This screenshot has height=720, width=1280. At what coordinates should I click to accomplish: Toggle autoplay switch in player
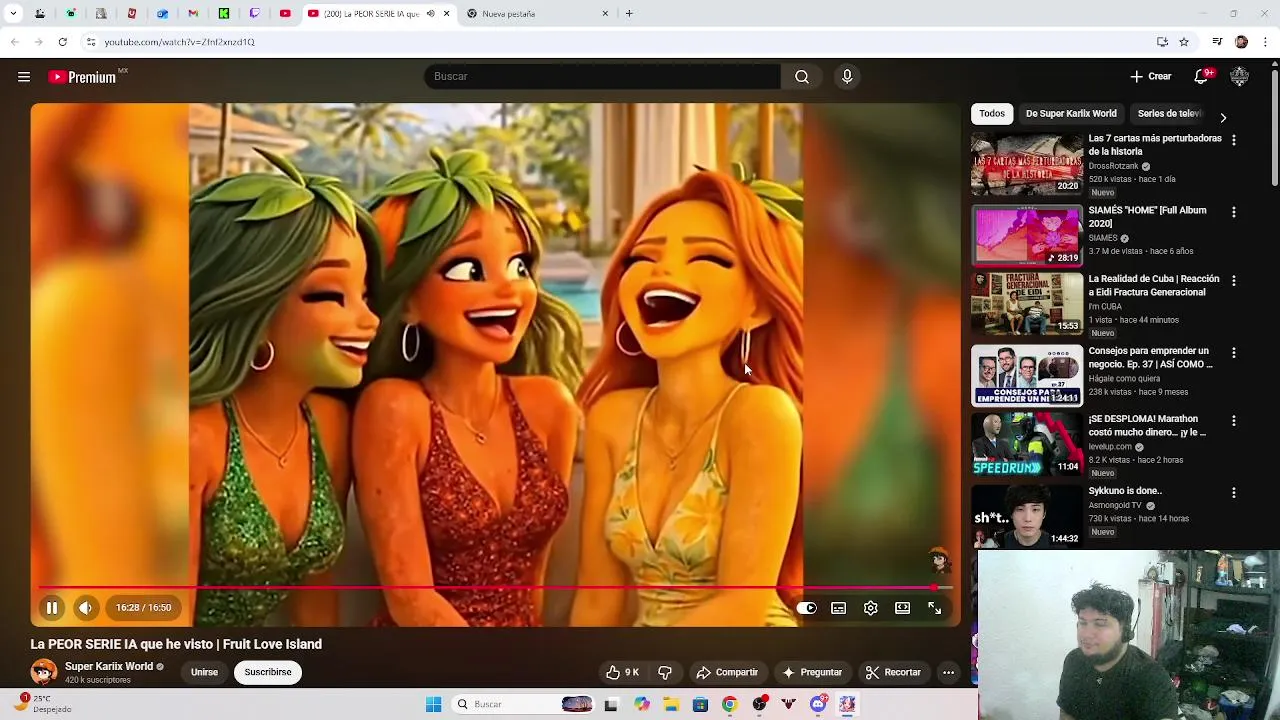click(807, 608)
